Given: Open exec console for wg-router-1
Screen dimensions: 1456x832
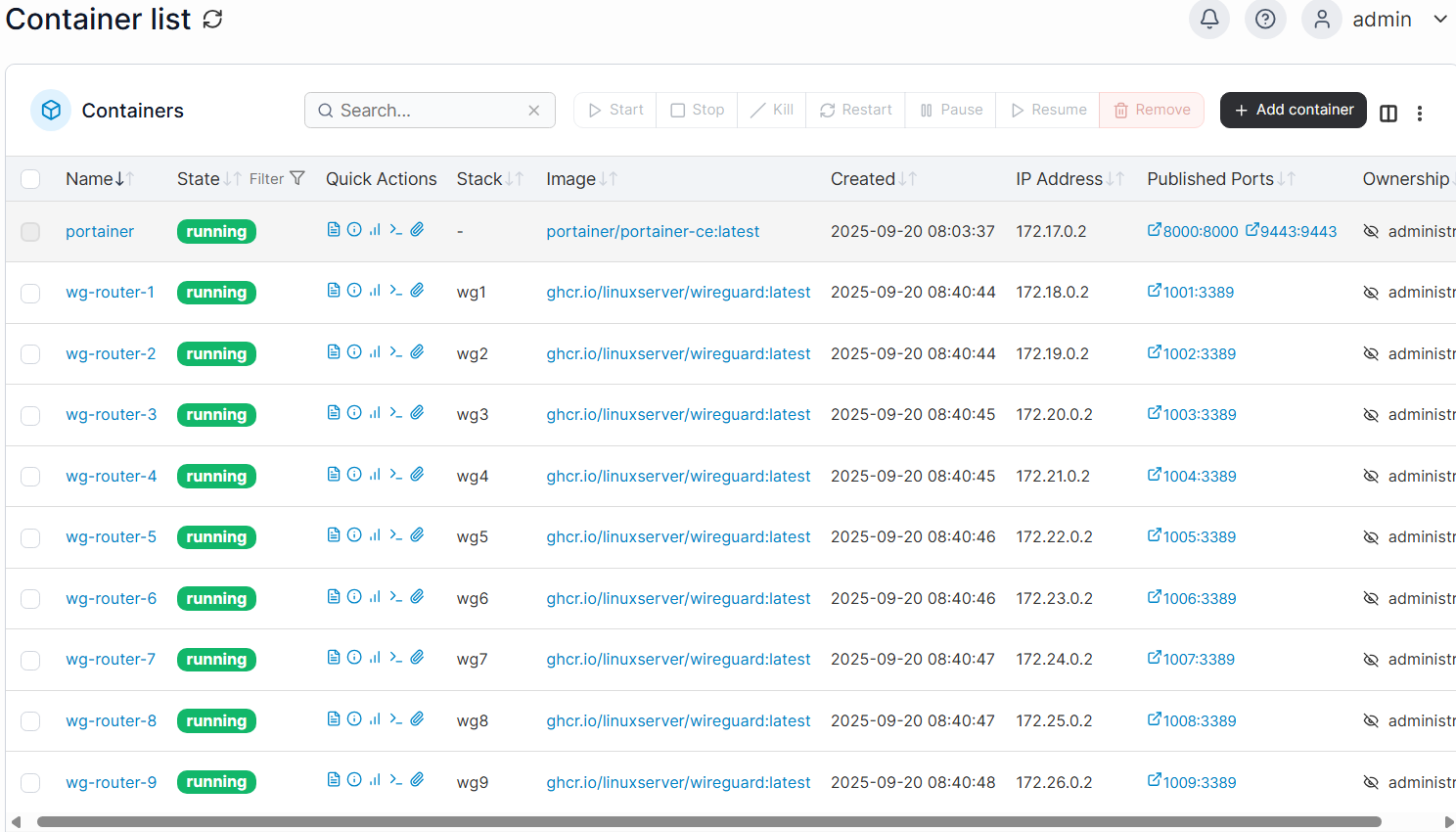Looking at the screenshot, I should 395,290.
